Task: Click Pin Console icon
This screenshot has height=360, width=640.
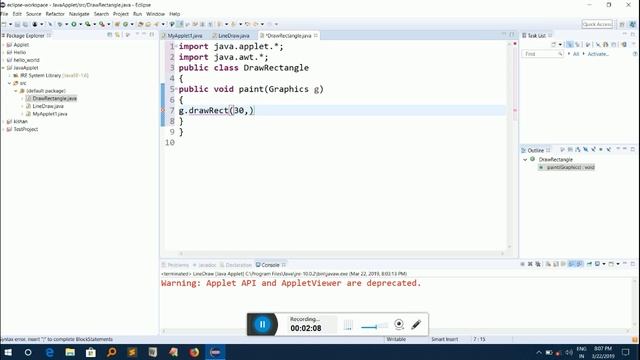Action: (x=589, y=264)
